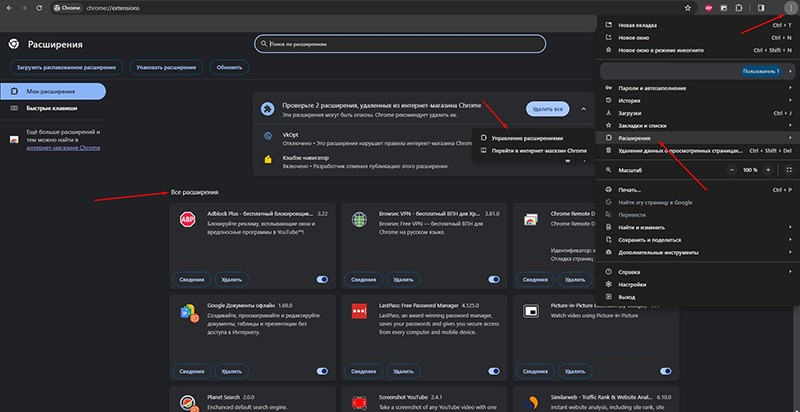Open the интернет-магазине Chrome link in sidebar
Screen dimensions: 800x412
point(62,148)
